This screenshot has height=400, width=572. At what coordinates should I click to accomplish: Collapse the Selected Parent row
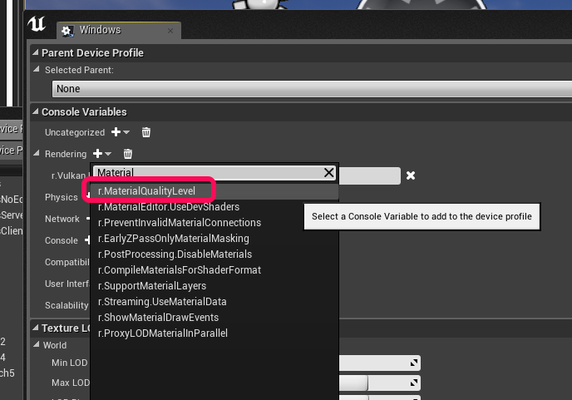point(36,69)
